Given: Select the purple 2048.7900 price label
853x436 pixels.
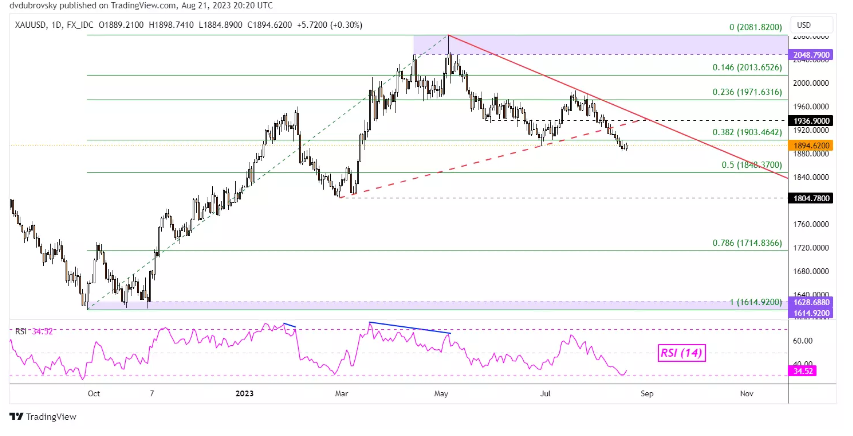Looking at the screenshot, I should pos(813,54).
